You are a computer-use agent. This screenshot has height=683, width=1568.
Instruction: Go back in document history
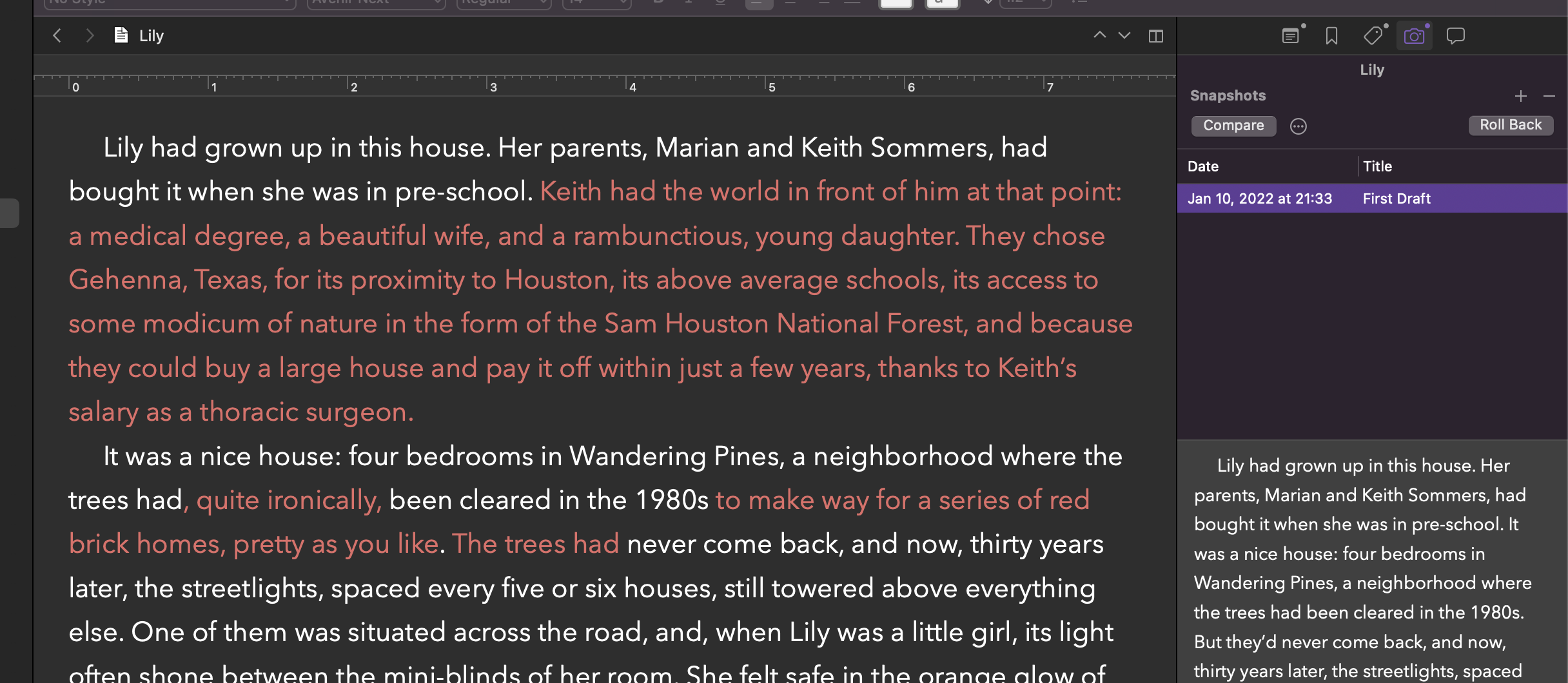point(57,35)
